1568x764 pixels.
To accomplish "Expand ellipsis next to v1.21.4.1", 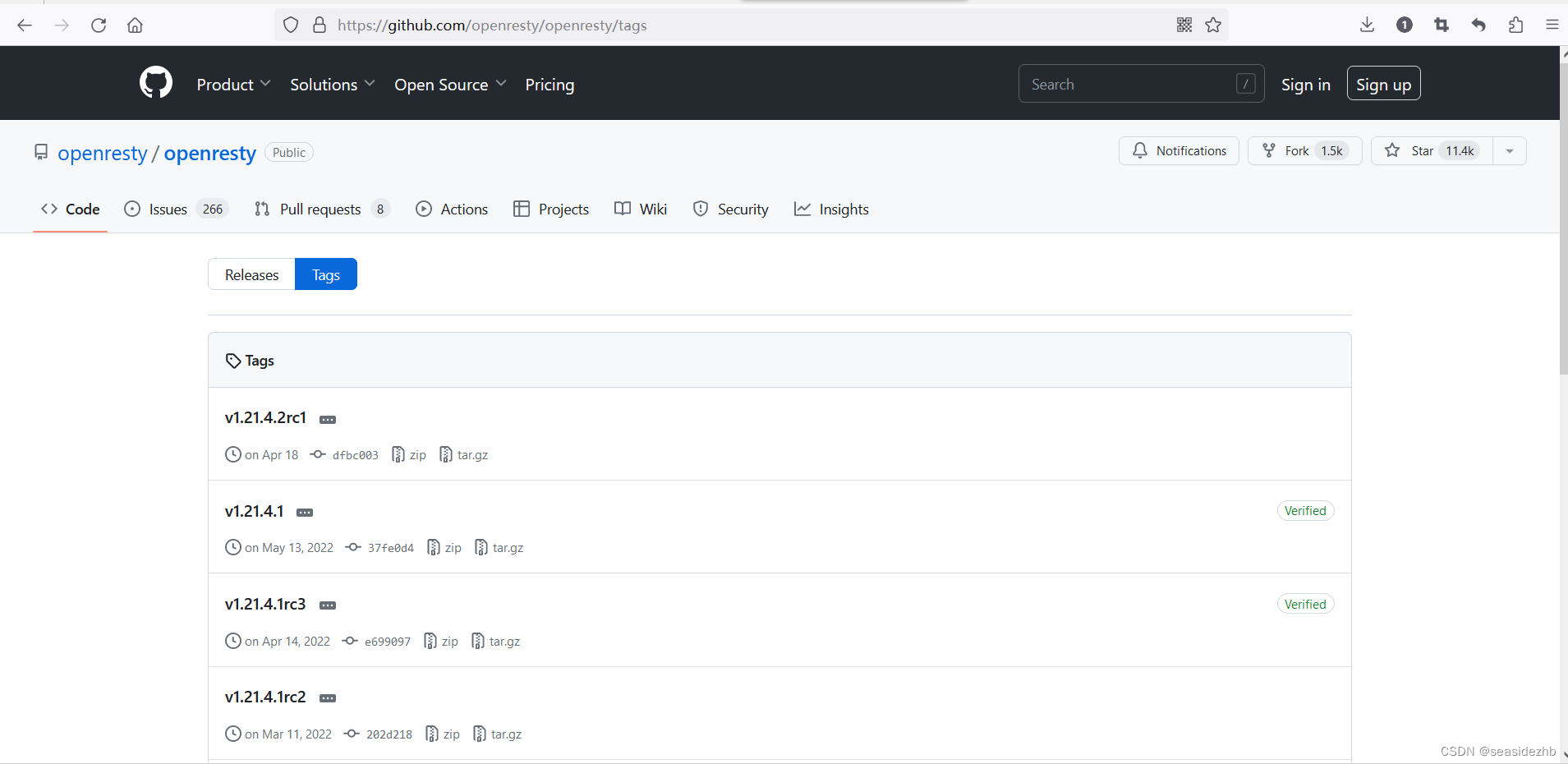I will click(x=305, y=513).
